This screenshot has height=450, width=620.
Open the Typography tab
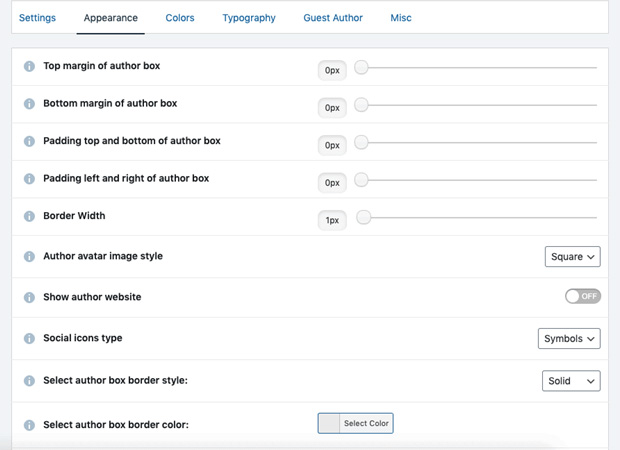(x=249, y=18)
